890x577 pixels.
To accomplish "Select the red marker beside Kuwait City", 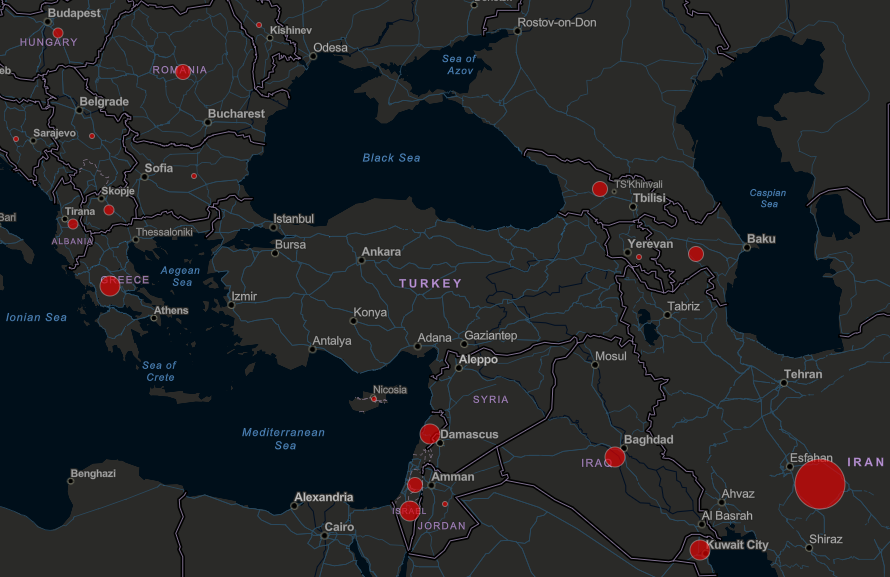I will tap(699, 549).
